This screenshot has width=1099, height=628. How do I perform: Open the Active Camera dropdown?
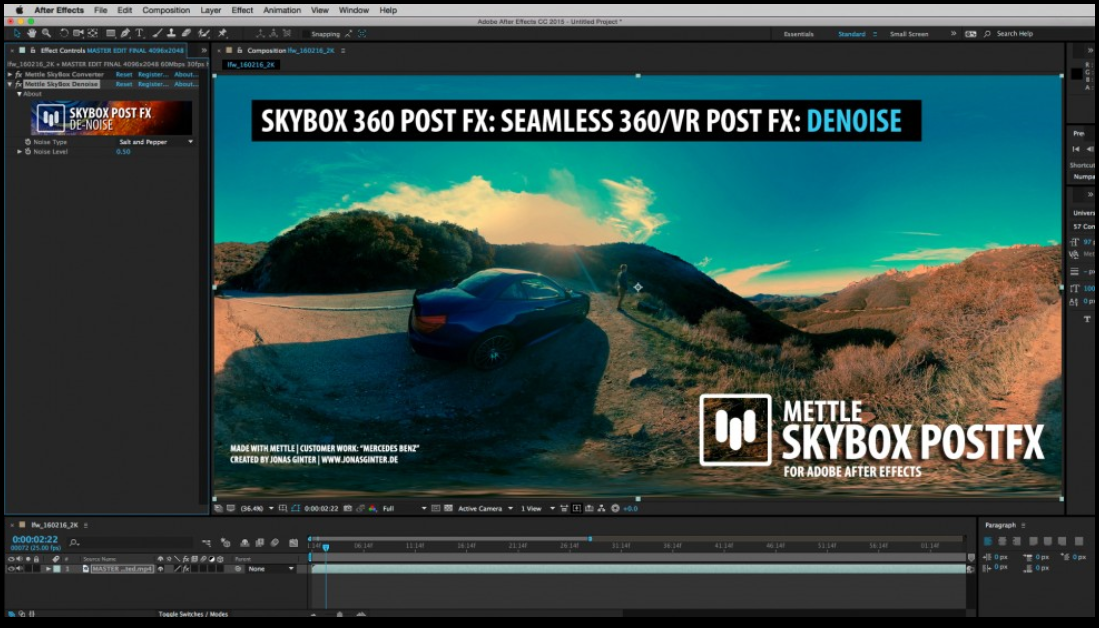tap(485, 509)
